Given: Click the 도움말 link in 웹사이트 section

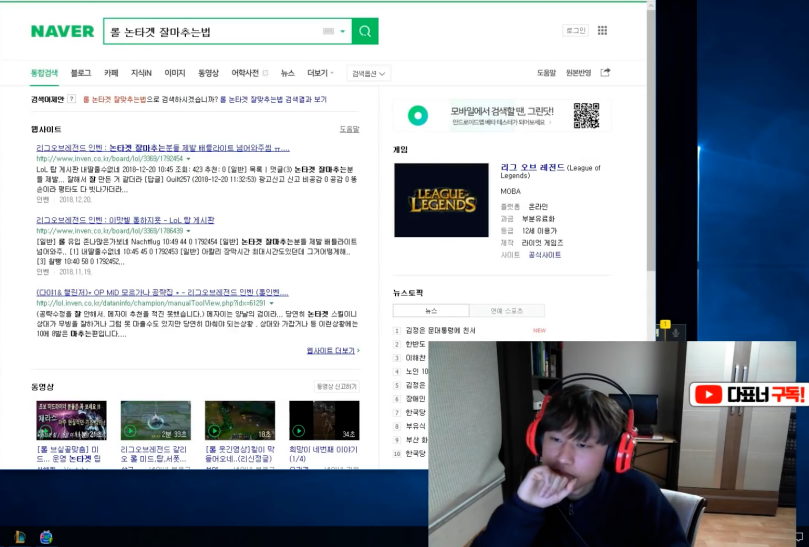Looking at the screenshot, I should coord(349,129).
